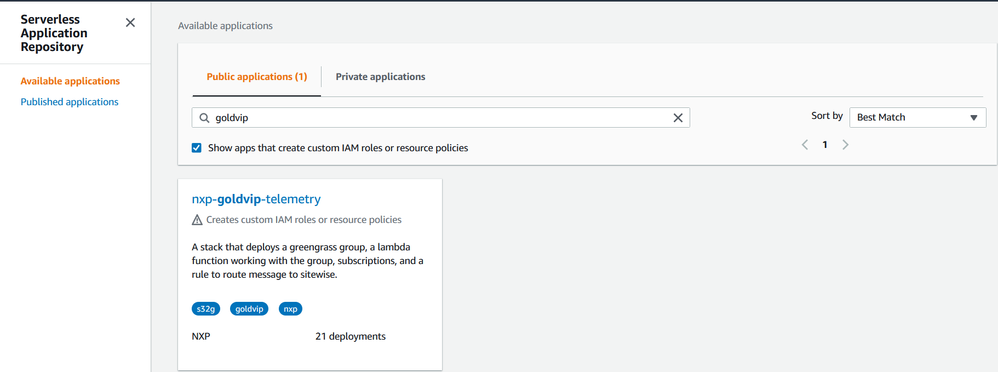Viewport: 998px width, 372px height.
Task: Focus the goldvip search input field
Action: (440, 118)
